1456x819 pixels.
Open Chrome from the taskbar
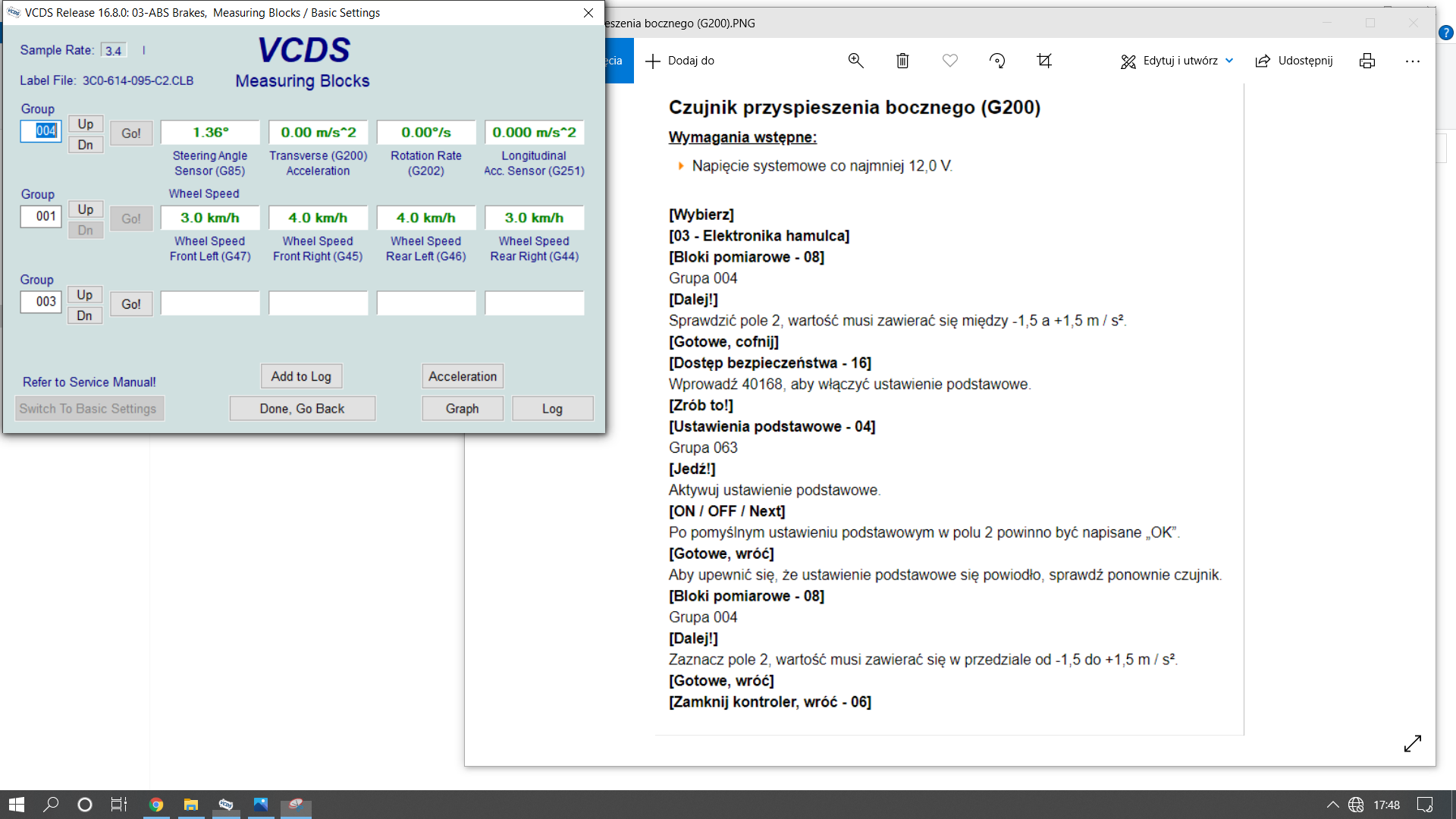tap(156, 805)
